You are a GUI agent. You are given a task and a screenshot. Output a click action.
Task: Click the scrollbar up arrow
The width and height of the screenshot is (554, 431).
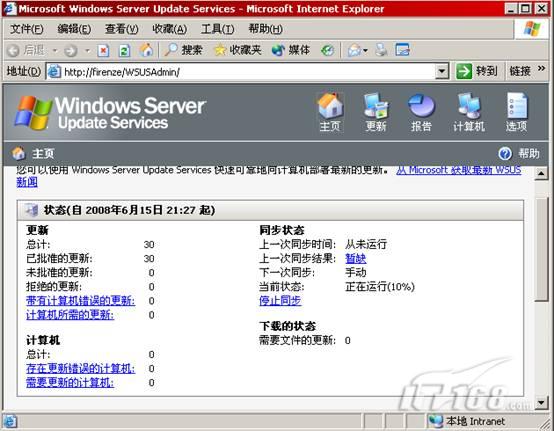541,173
